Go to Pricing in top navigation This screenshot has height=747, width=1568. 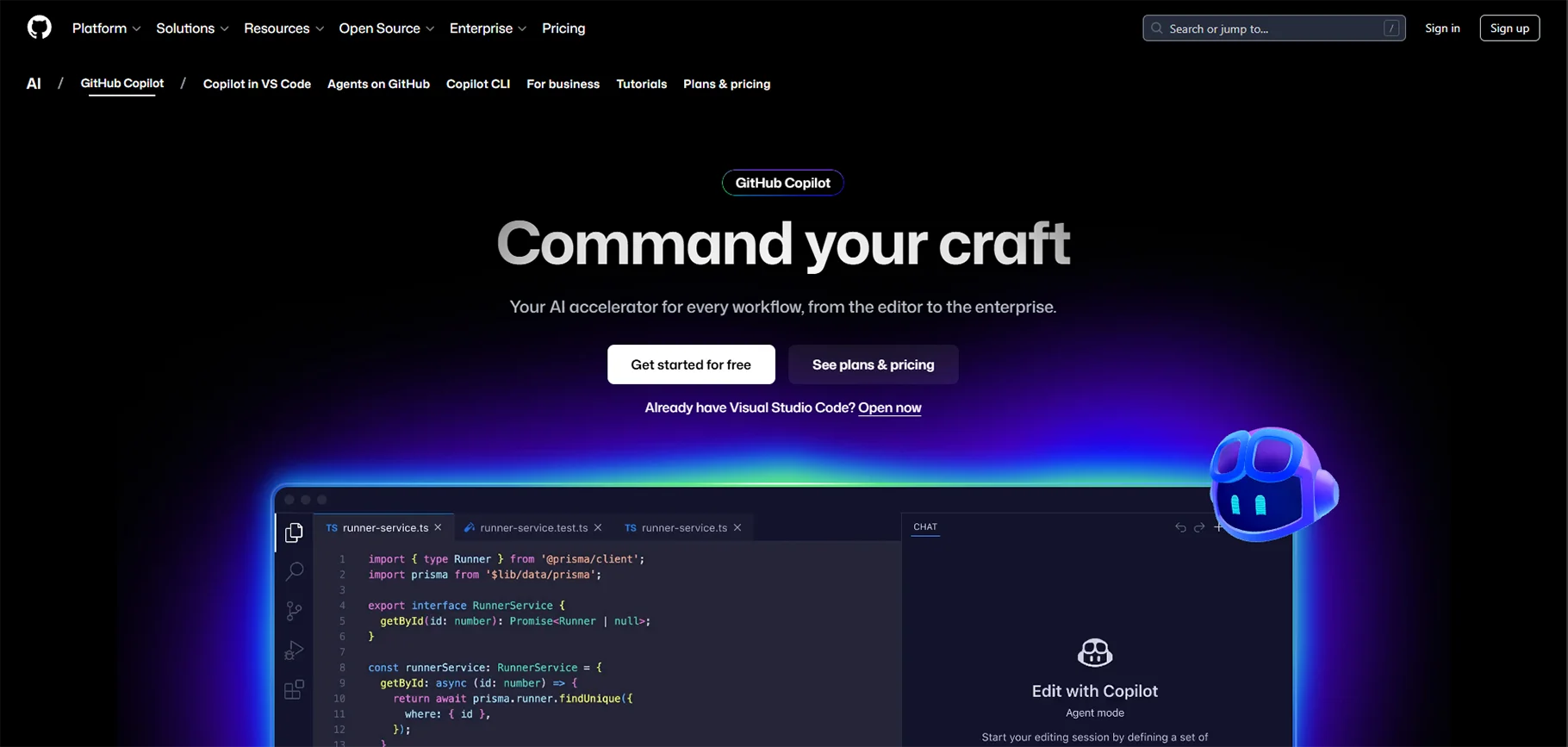(x=563, y=28)
